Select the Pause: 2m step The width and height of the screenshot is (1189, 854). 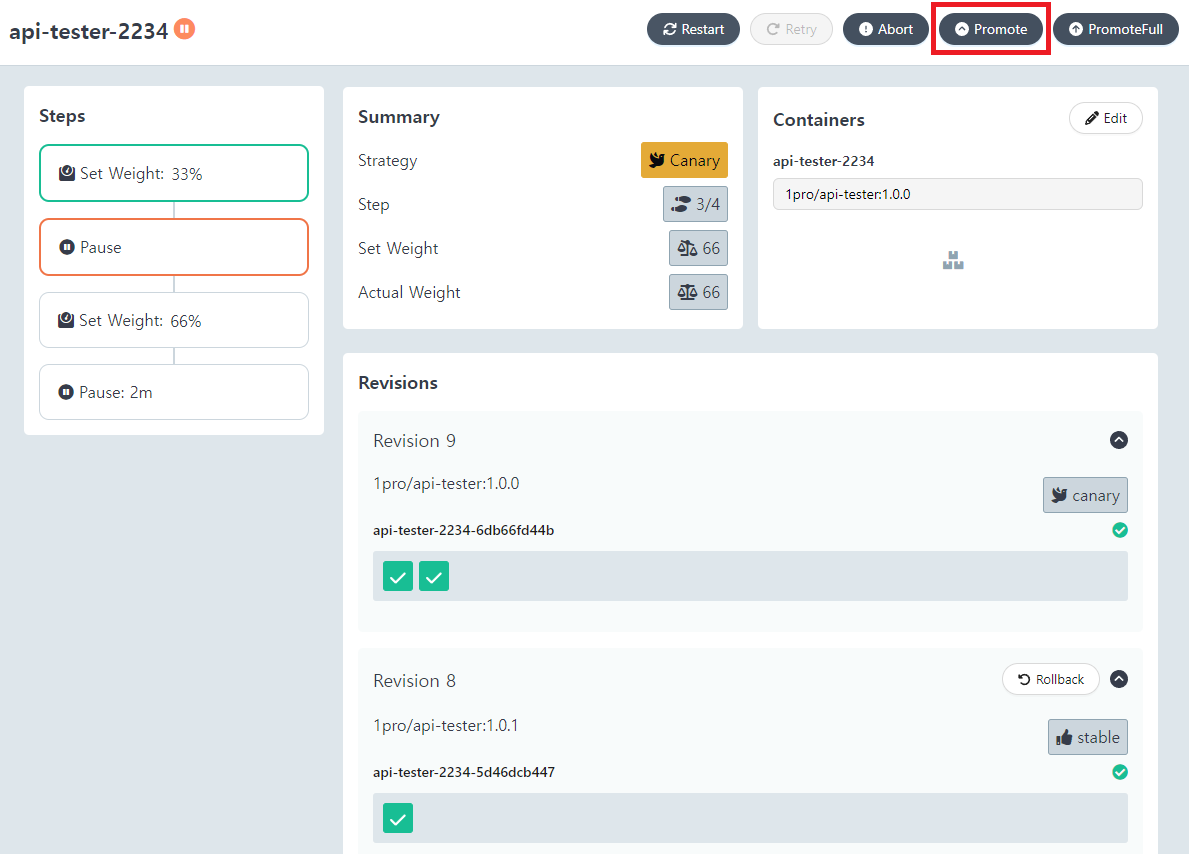coord(174,392)
